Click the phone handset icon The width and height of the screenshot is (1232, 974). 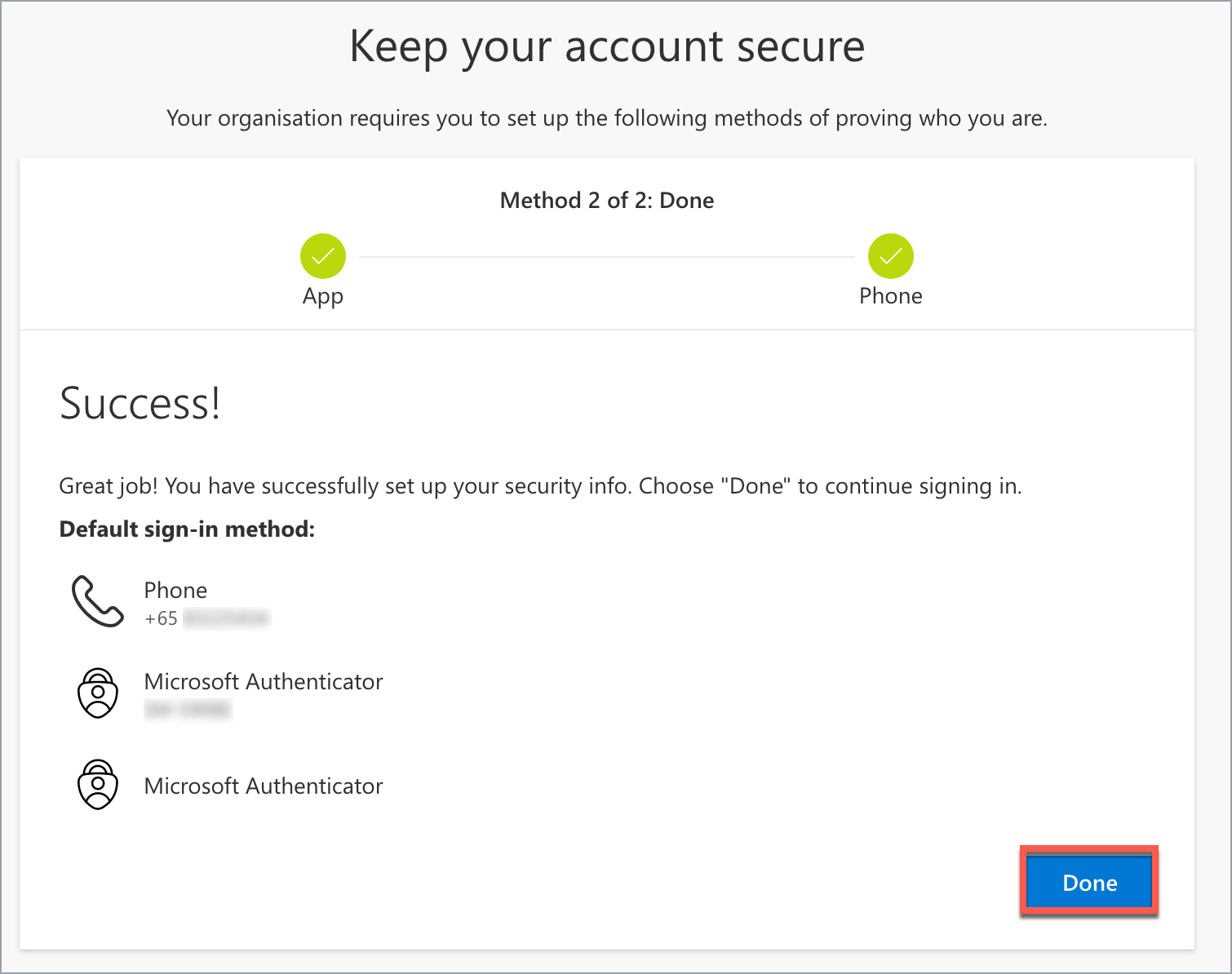pyautogui.click(x=97, y=602)
